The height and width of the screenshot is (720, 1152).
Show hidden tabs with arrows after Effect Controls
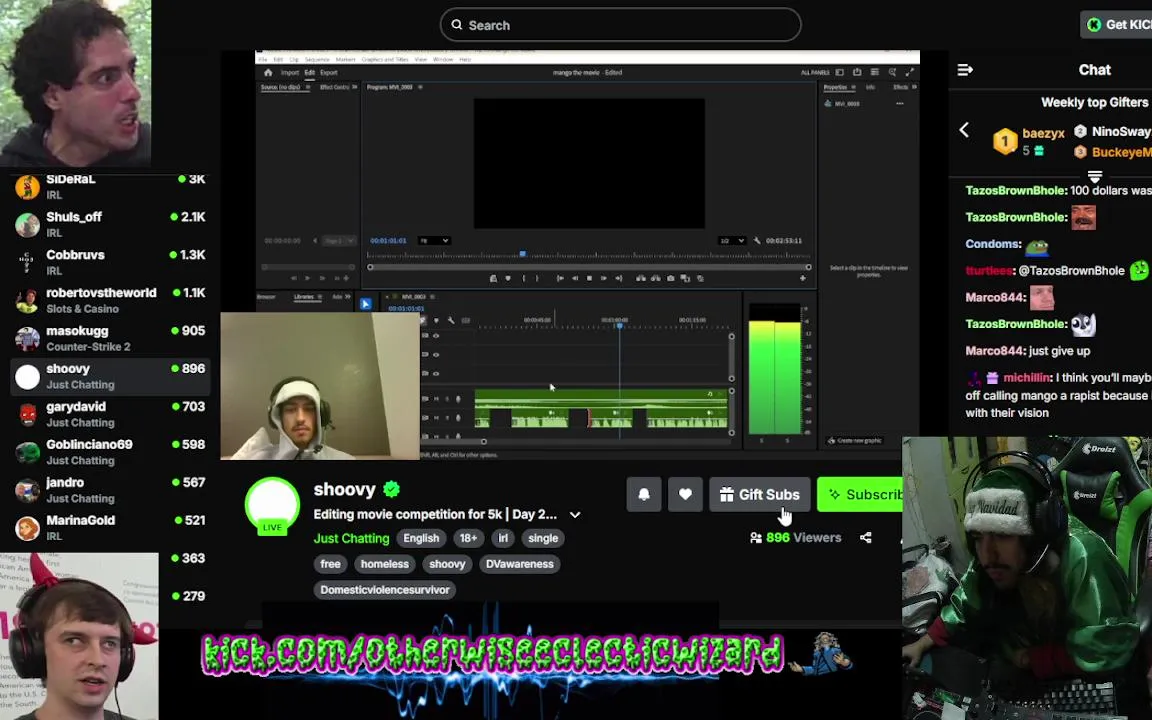pos(355,87)
